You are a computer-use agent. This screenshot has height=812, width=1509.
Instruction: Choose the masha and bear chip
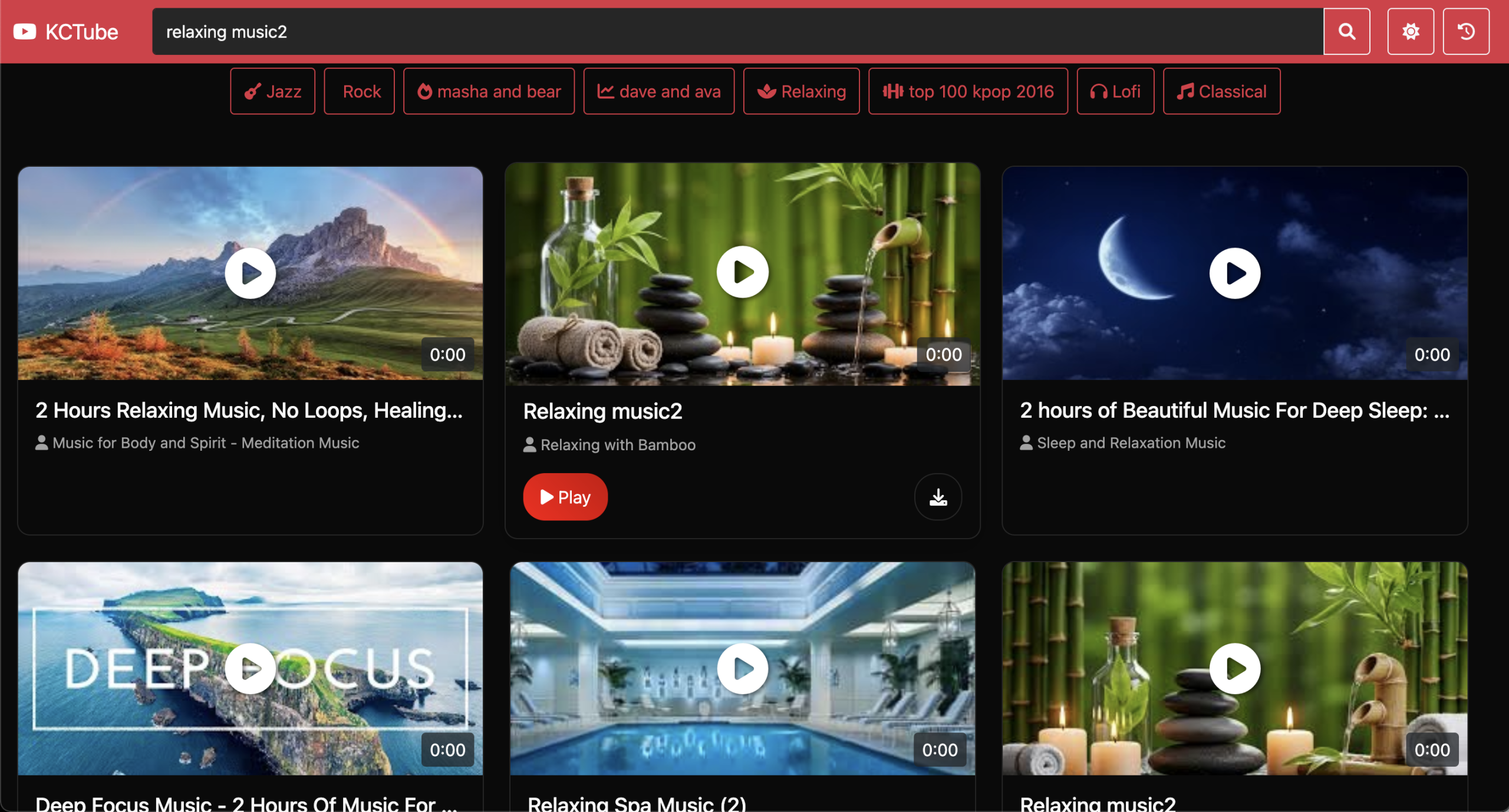489,91
